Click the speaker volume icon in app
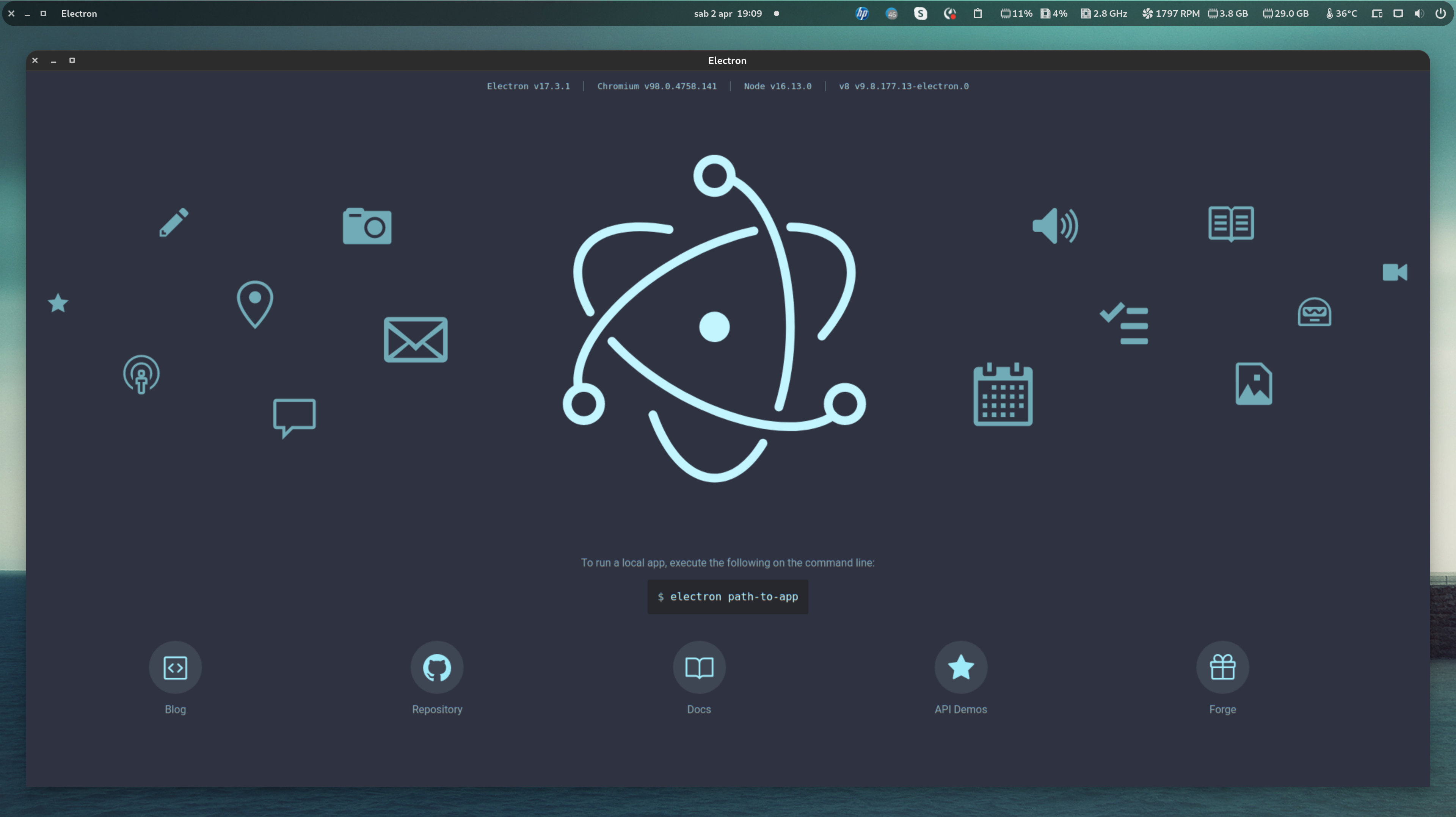The width and height of the screenshot is (1456, 817). coord(1055,225)
